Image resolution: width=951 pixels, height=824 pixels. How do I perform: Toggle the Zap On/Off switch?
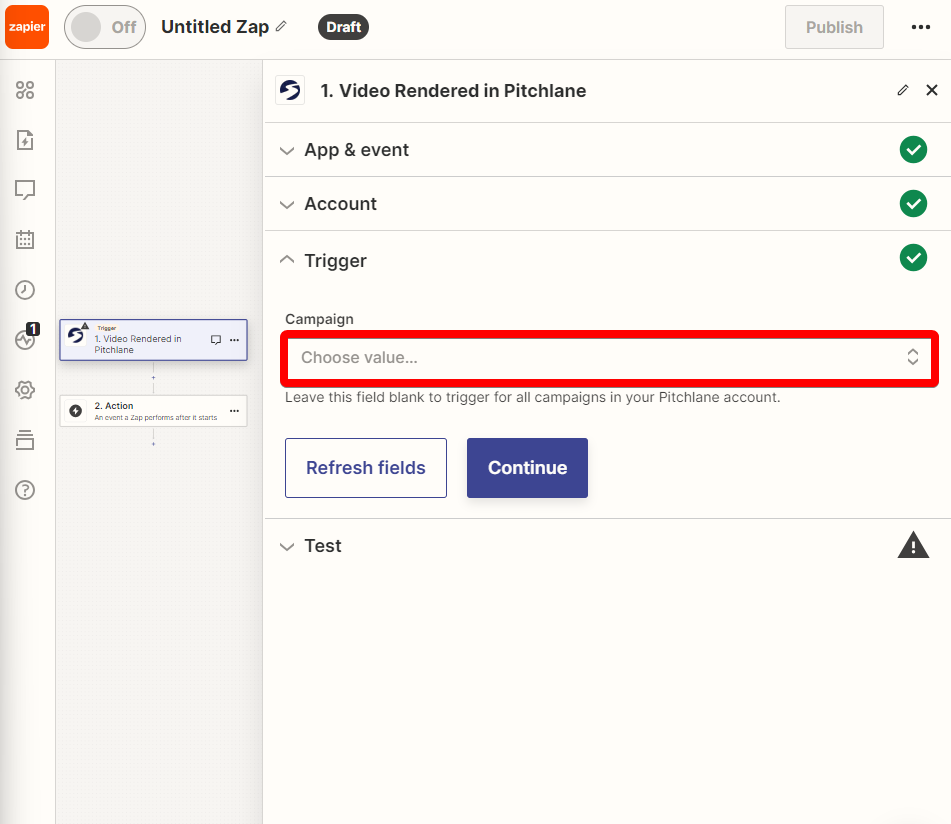pyautogui.click(x=105, y=27)
